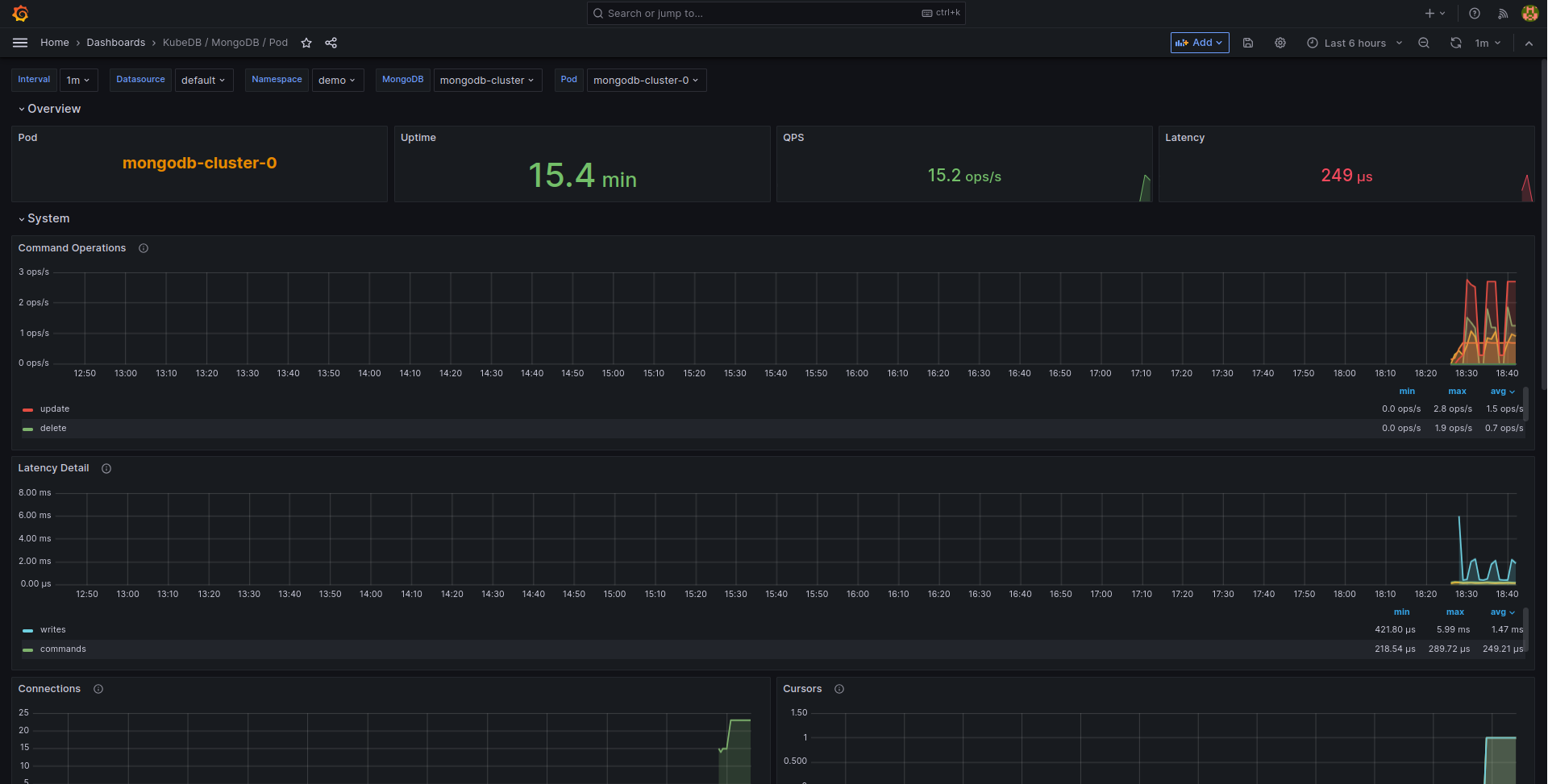Image resolution: width=1548 pixels, height=784 pixels.
Task: Save the dashboard using the save icon
Action: [1248, 43]
